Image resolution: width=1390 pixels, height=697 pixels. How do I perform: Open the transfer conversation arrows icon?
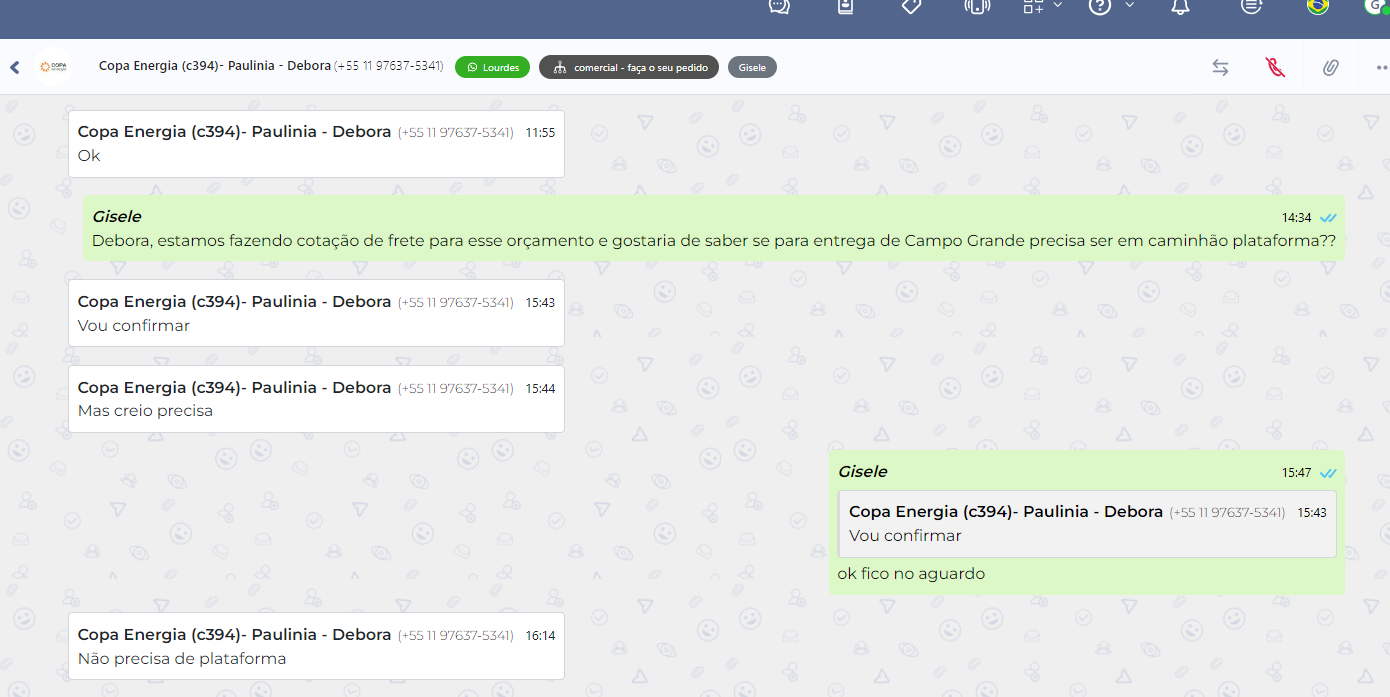coord(1220,67)
